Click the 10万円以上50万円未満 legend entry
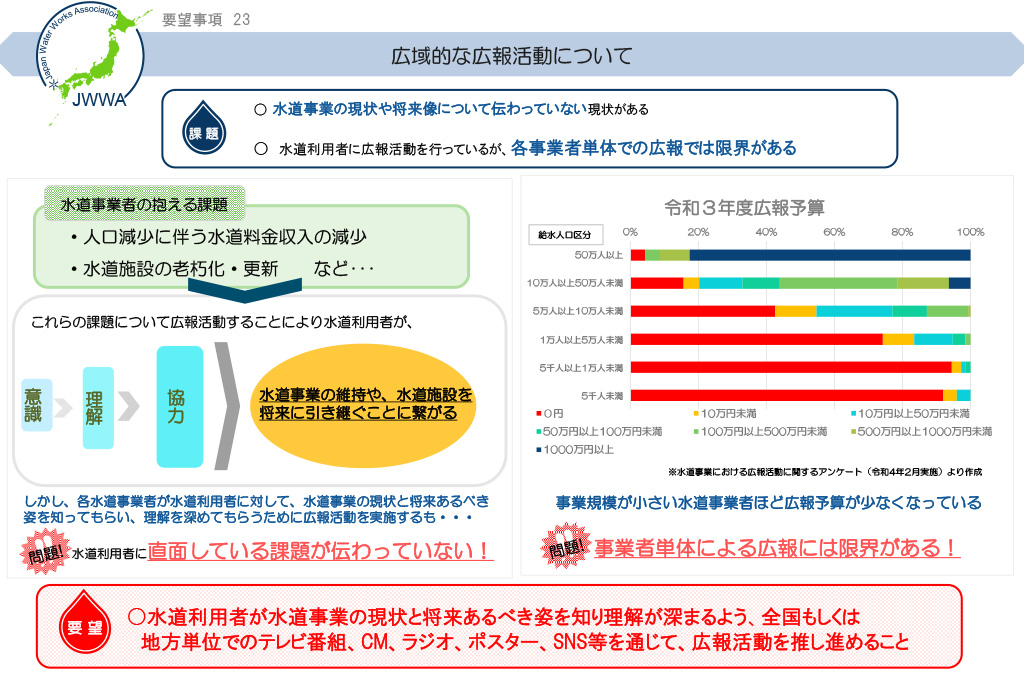 910,414
